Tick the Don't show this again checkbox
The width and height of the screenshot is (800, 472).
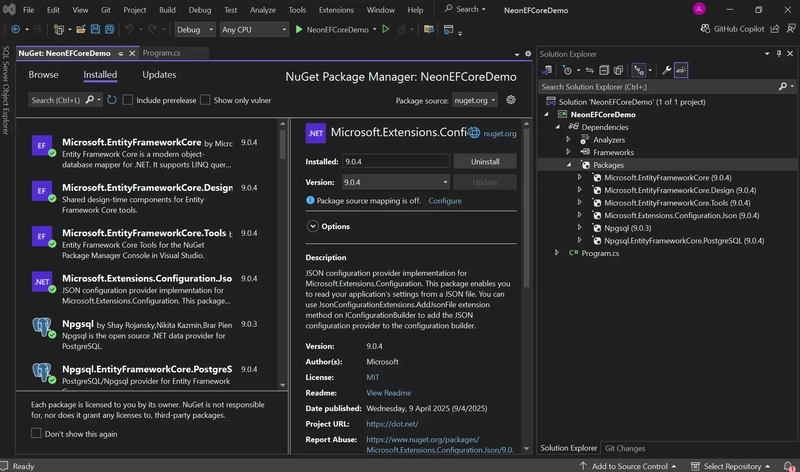click(36, 433)
